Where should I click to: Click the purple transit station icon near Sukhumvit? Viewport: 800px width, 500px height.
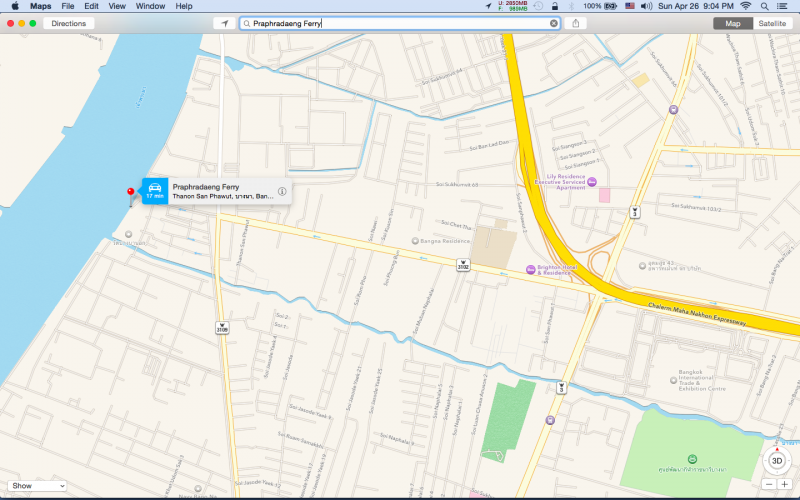tap(673, 109)
